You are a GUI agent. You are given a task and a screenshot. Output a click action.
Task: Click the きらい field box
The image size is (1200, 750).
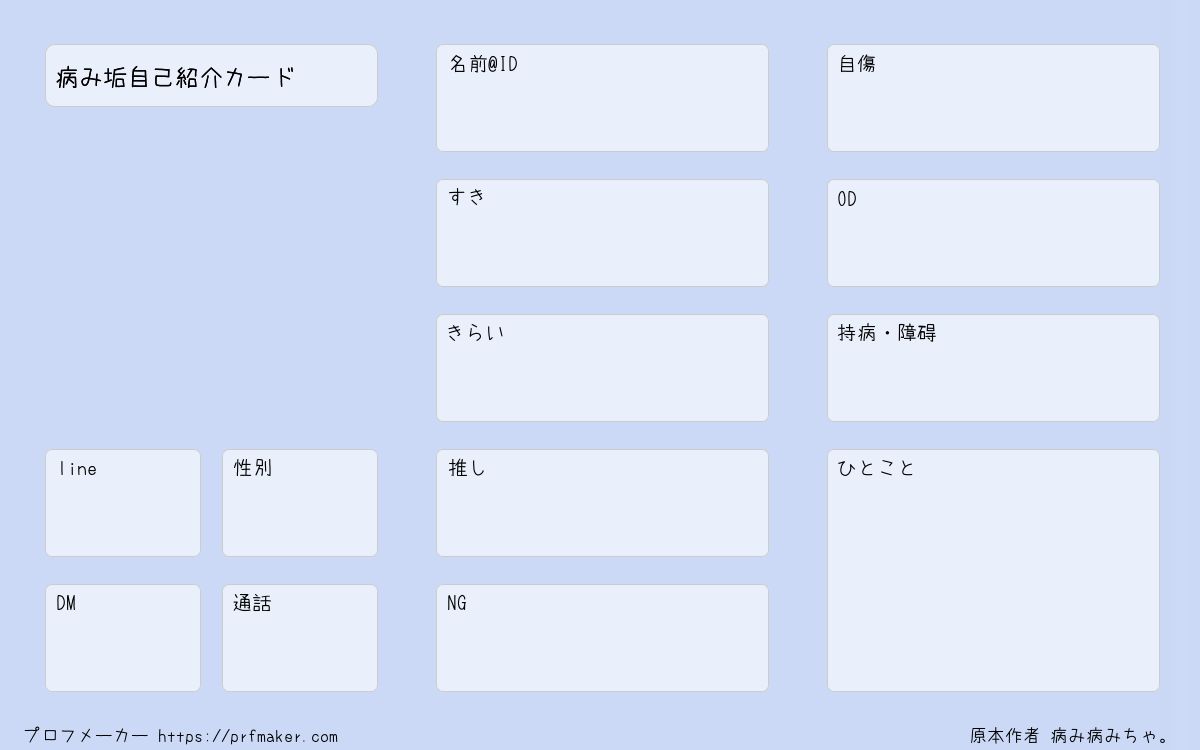(x=602, y=368)
